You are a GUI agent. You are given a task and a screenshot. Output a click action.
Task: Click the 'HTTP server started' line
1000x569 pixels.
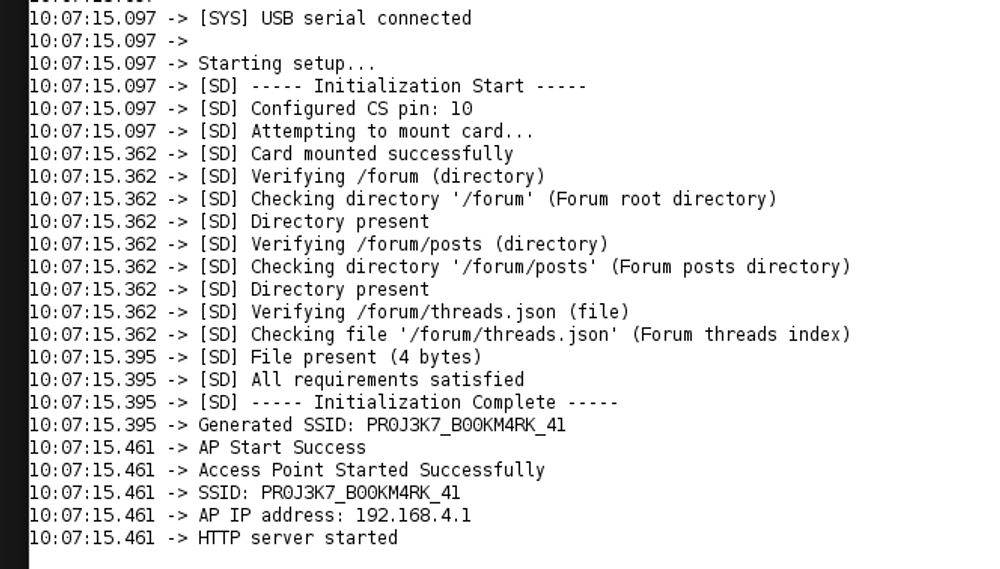[x=297, y=538]
